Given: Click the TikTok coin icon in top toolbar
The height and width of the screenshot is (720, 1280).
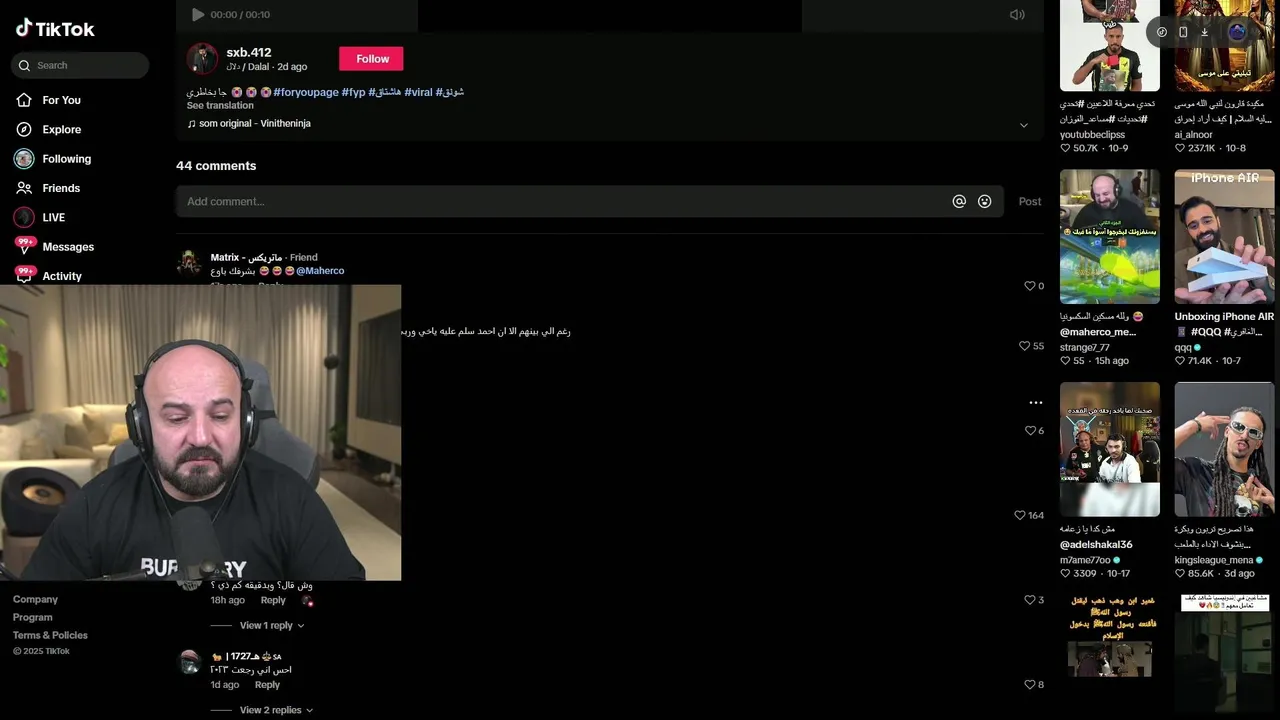Looking at the screenshot, I should point(1162,32).
